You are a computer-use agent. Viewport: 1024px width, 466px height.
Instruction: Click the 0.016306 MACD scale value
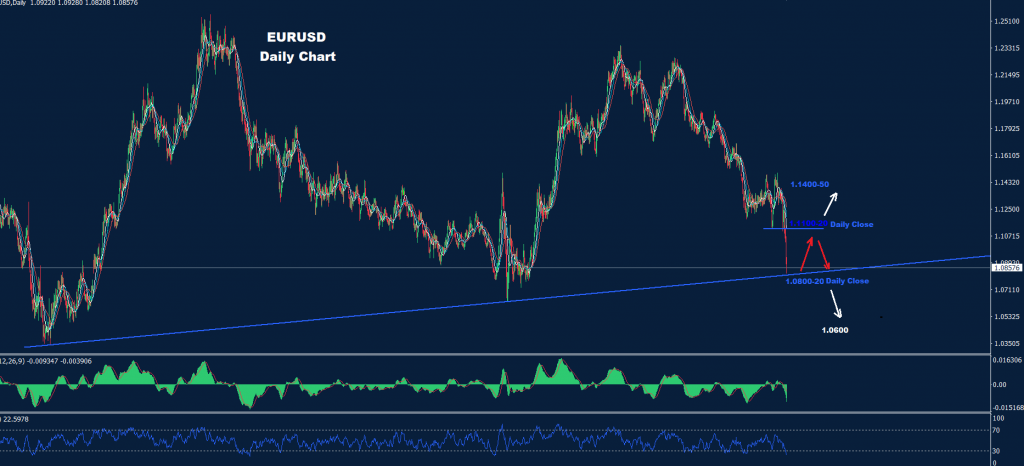click(1007, 360)
